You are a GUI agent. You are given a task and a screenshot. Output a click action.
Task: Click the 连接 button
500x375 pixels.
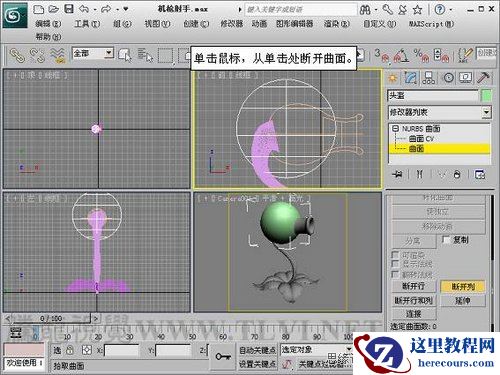413,314
